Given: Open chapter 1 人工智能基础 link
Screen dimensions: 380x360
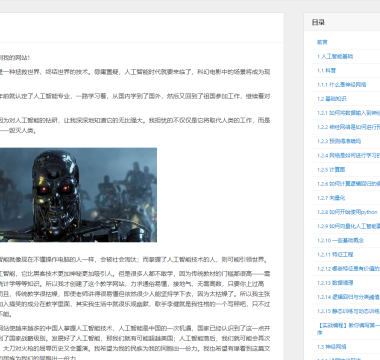Looking at the screenshot, I should click(x=335, y=56).
